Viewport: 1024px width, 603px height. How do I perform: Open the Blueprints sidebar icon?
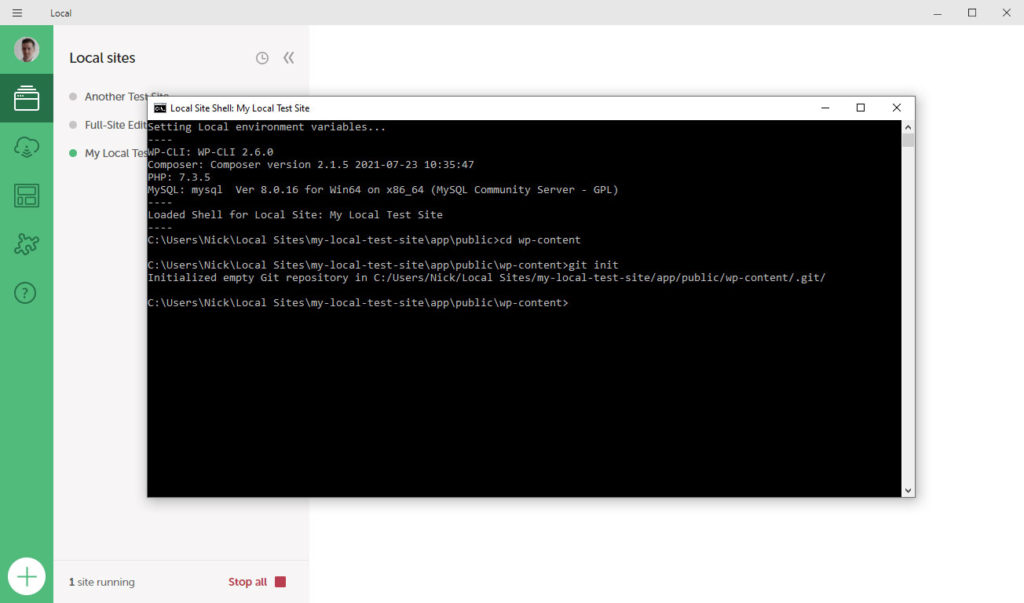click(27, 195)
